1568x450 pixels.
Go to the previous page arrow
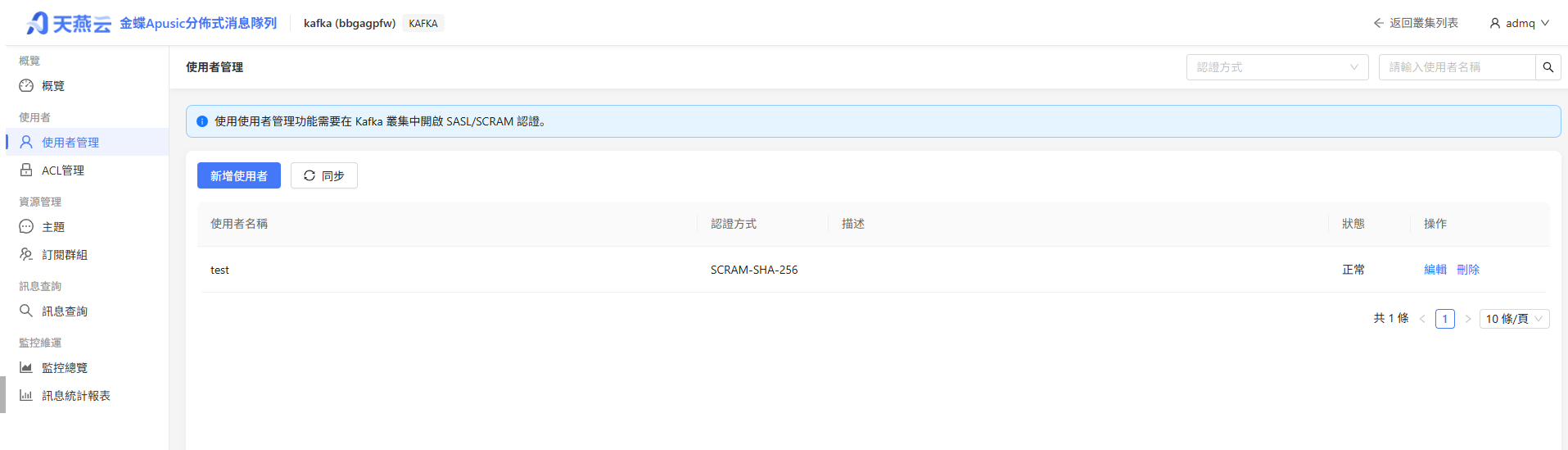[1422, 319]
